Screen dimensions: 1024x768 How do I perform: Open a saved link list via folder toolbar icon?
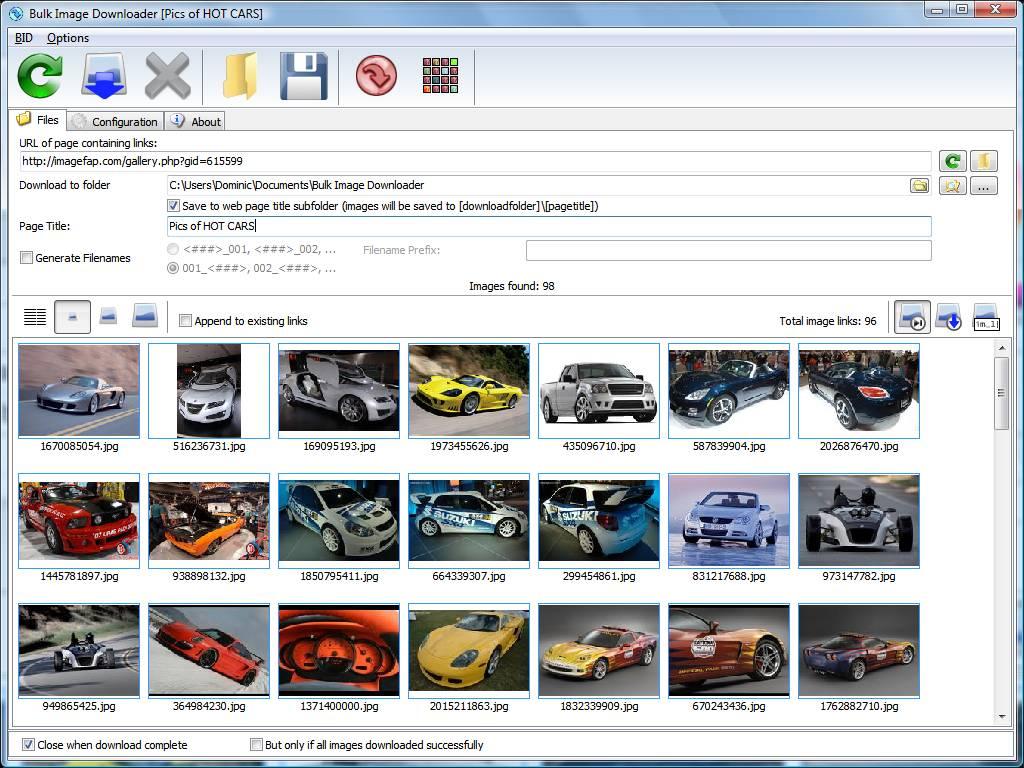(239, 77)
